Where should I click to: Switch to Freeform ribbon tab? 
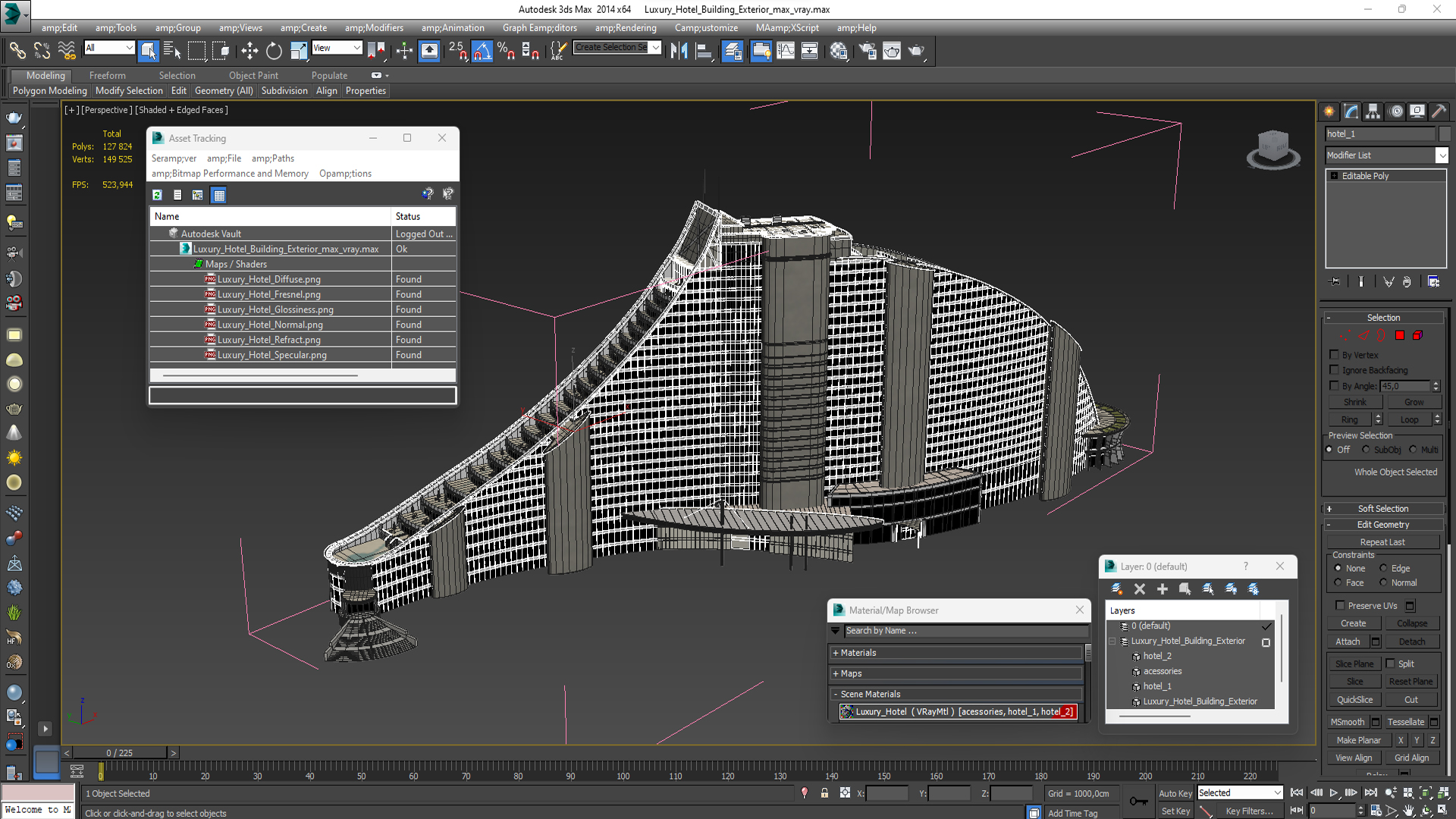click(x=108, y=75)
